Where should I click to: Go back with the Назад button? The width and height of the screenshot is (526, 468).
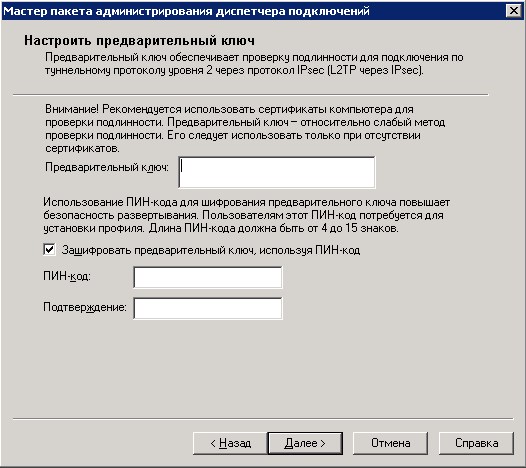point(230,444)
